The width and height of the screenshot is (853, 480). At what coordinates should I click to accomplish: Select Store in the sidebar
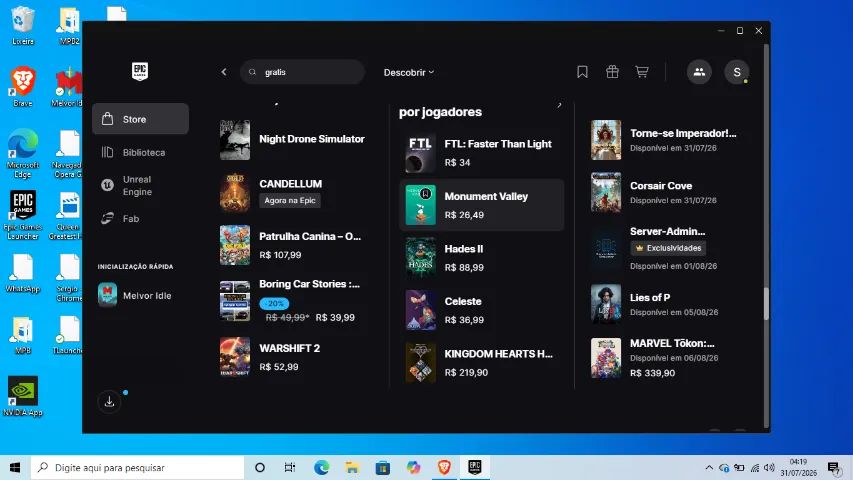click(140, 119)
